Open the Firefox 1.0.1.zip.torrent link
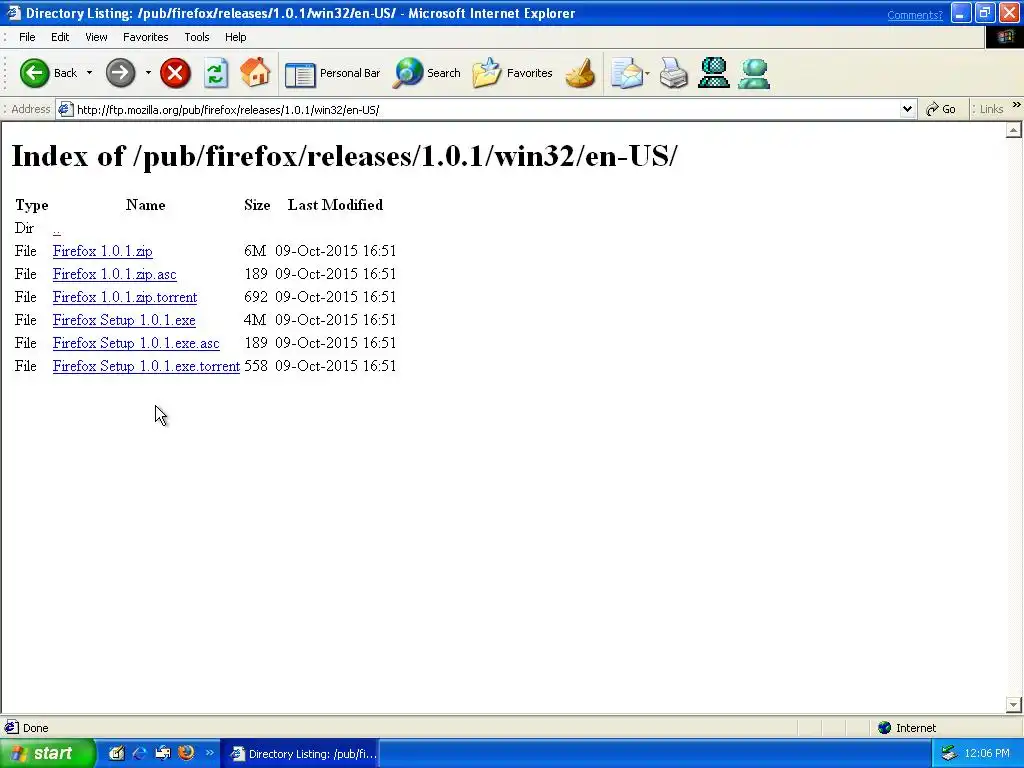Screen dimensions: 1024x768 125,297
